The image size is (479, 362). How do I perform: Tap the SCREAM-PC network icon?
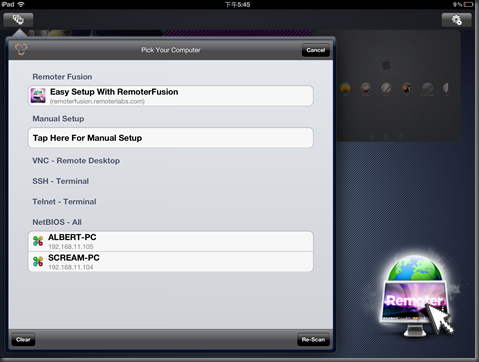coord(38,261)
